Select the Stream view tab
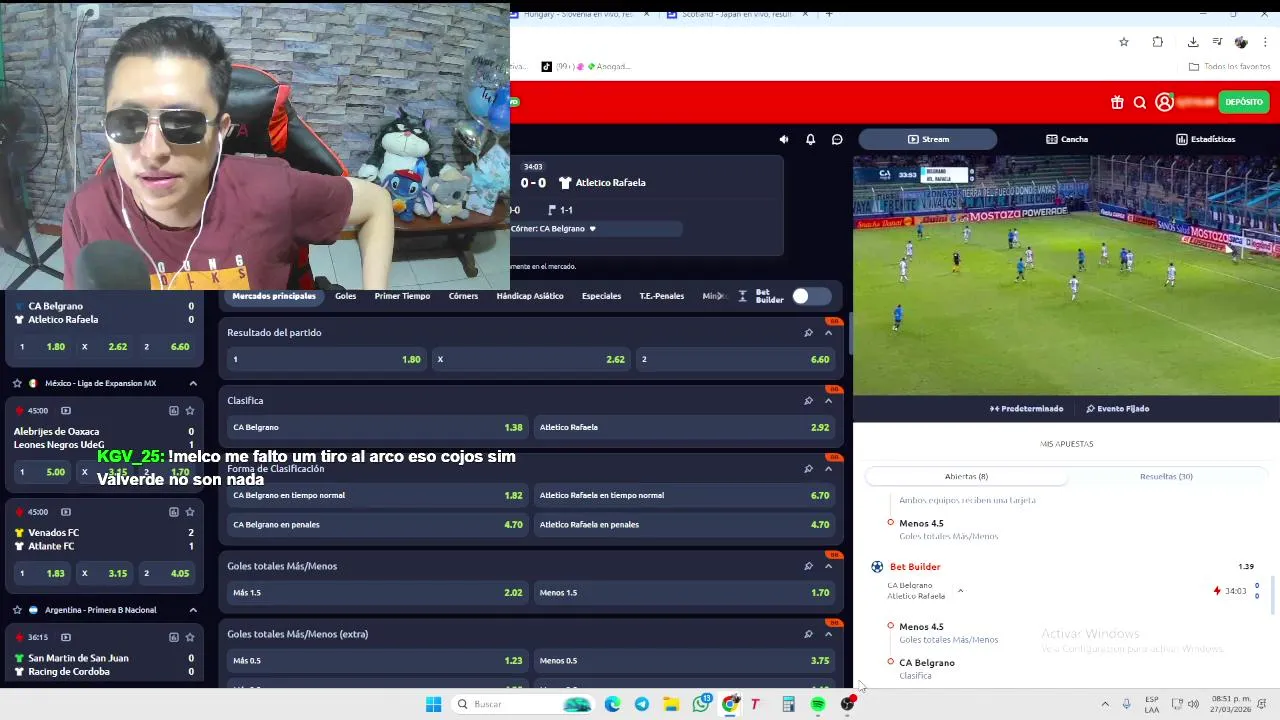The width and height of the screenshot is (1280, 720). coord(927,139)
